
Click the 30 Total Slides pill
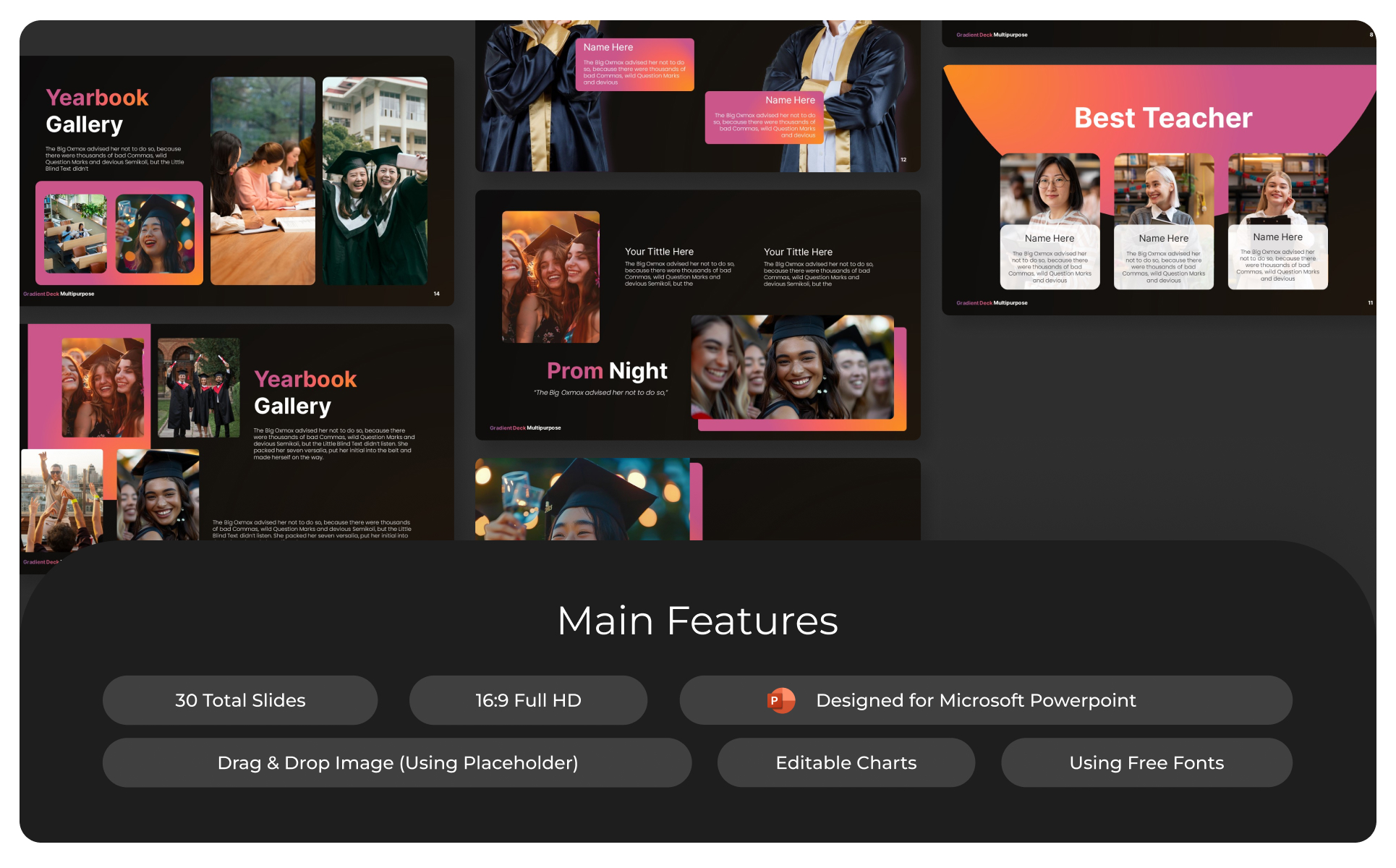[x=240, y=700]
